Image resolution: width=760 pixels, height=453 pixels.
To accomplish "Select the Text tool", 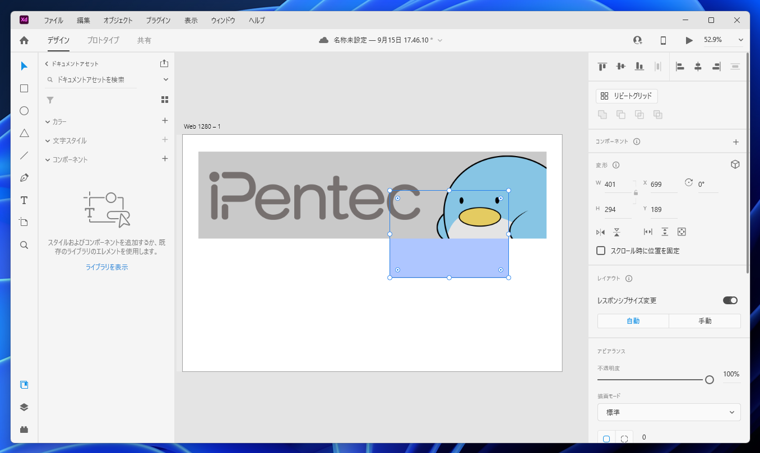I will pyautogui.click(x=24, y=200).
